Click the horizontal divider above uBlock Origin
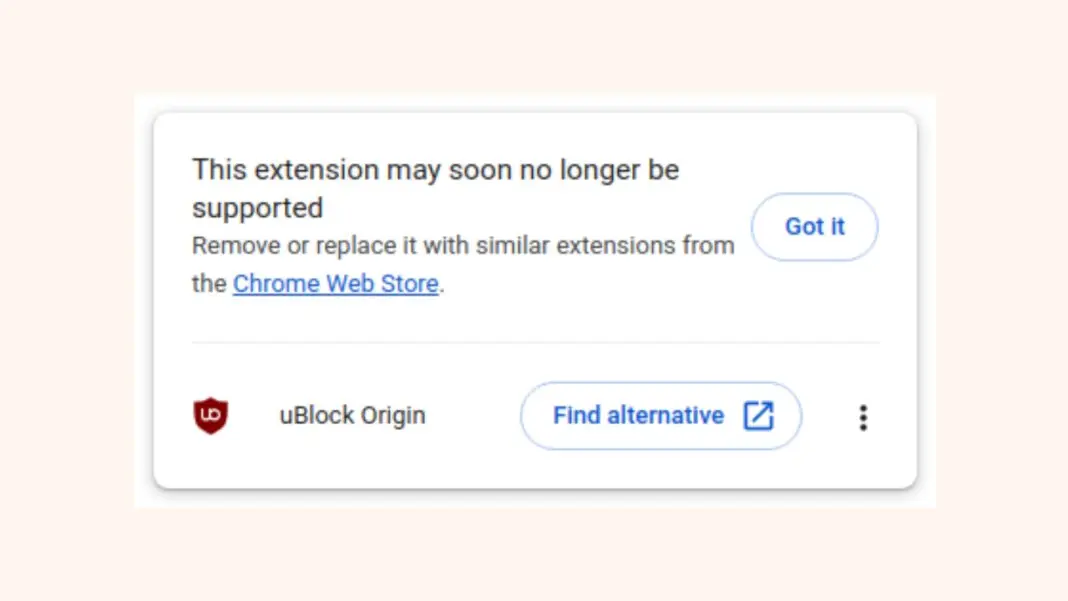The width and height of the screenshot is (1068, 601). click(535, 342)
